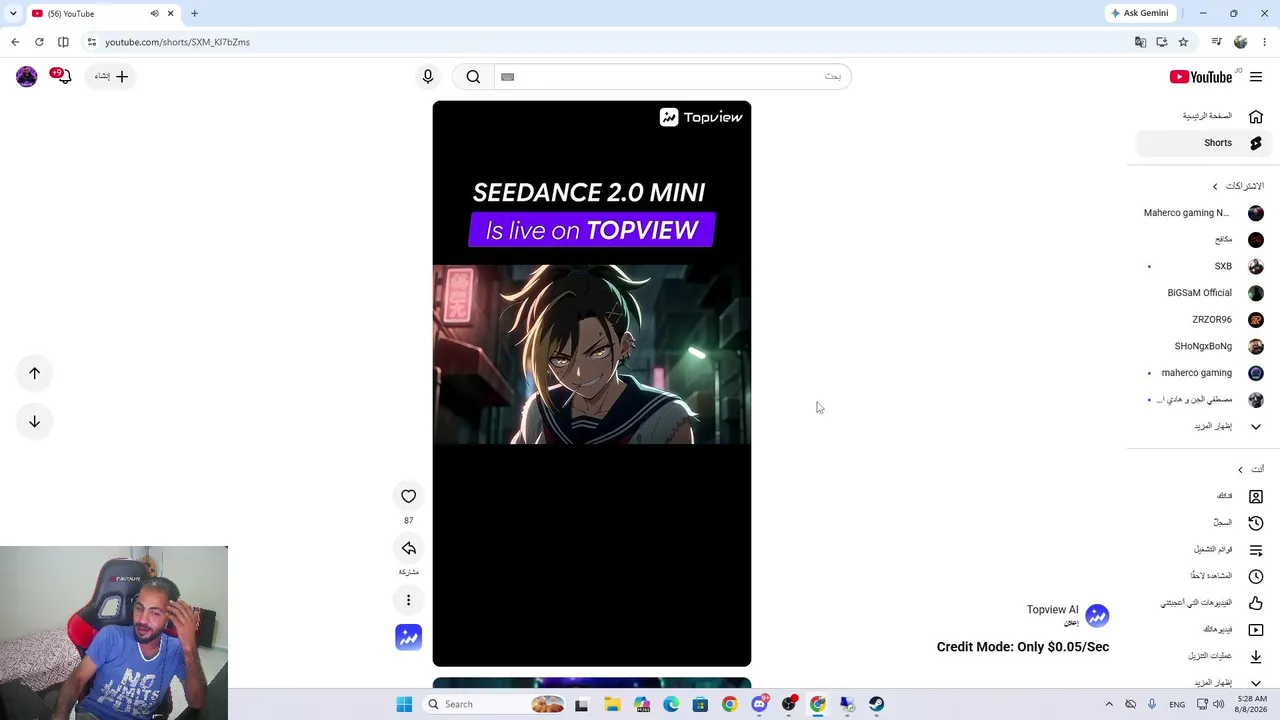Open Liked Videos in the sidebar

(x=1203, y=603)
